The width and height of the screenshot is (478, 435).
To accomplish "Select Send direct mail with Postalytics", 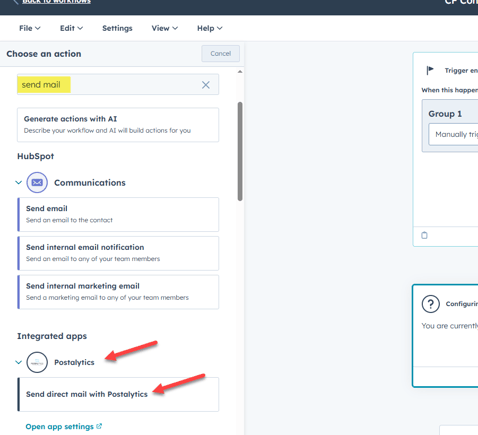I will click(x=118, y=394).
